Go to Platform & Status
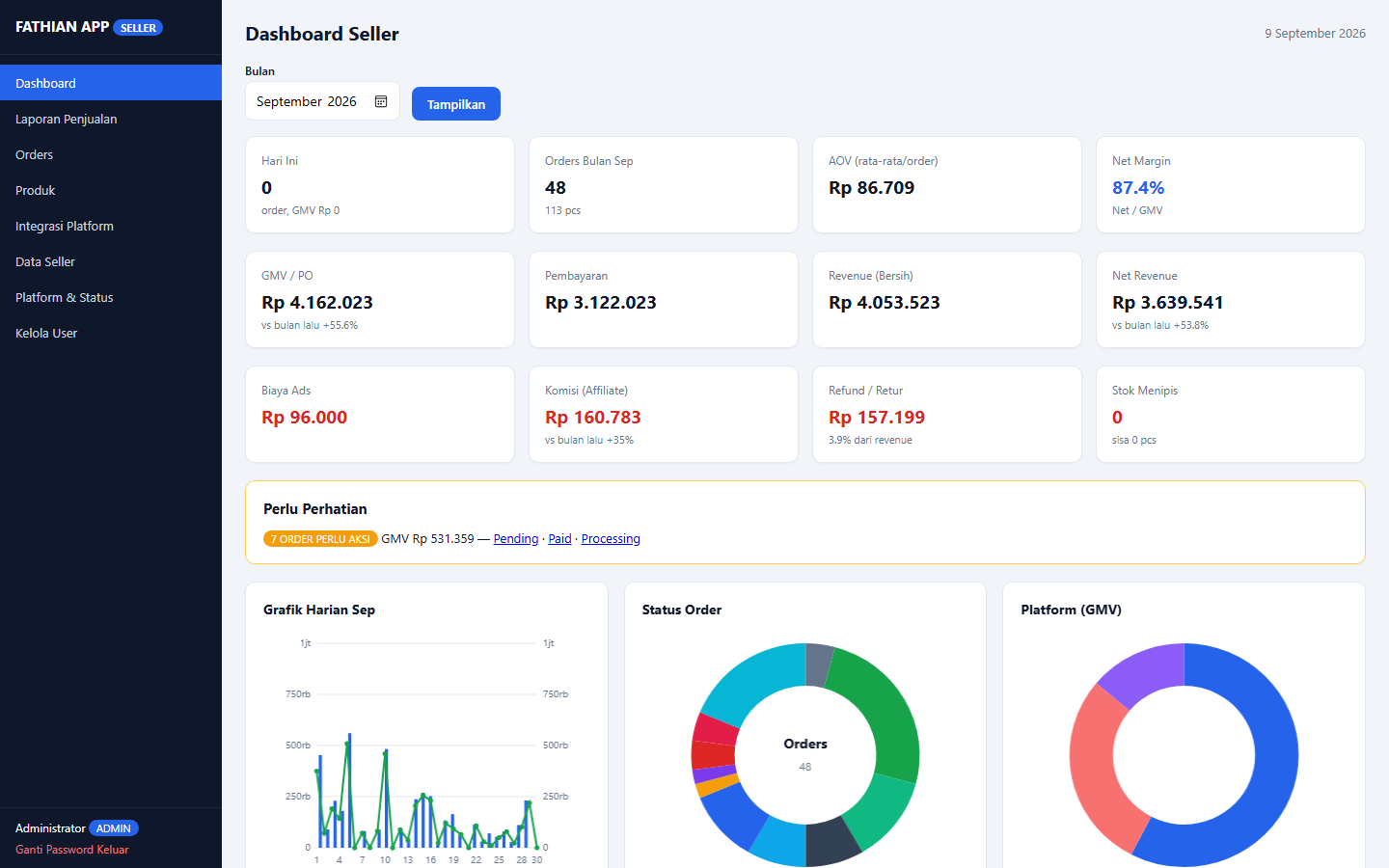1389x868 pixels. point(111,297)
